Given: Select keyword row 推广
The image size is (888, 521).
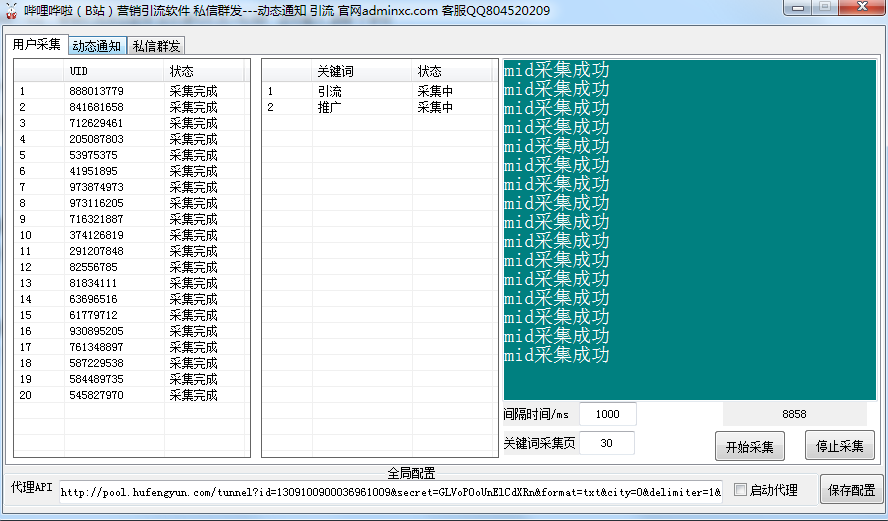Looking at the screenshot, I should (x=379, y=107).
